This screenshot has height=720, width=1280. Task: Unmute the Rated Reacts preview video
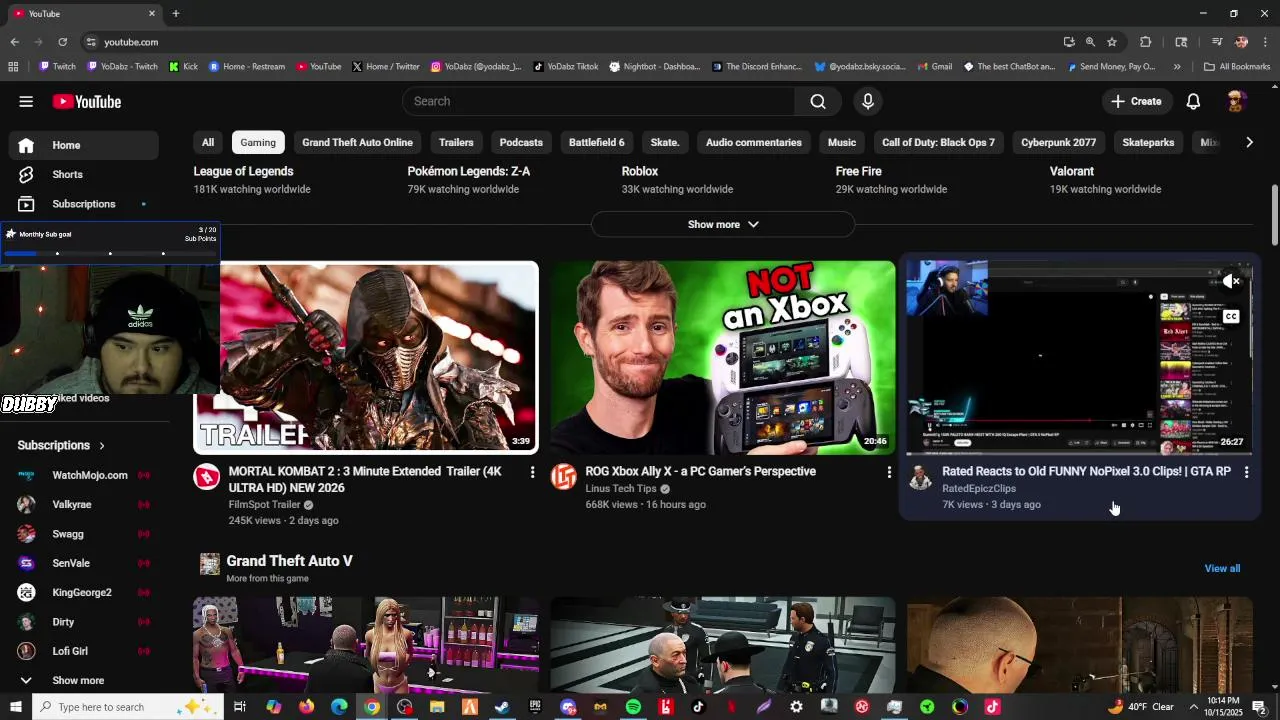click(1231, 282)
